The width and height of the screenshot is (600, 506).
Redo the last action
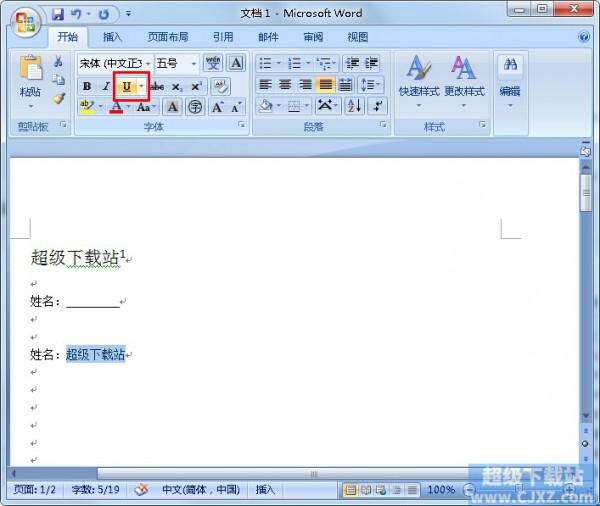click(104, 15)
